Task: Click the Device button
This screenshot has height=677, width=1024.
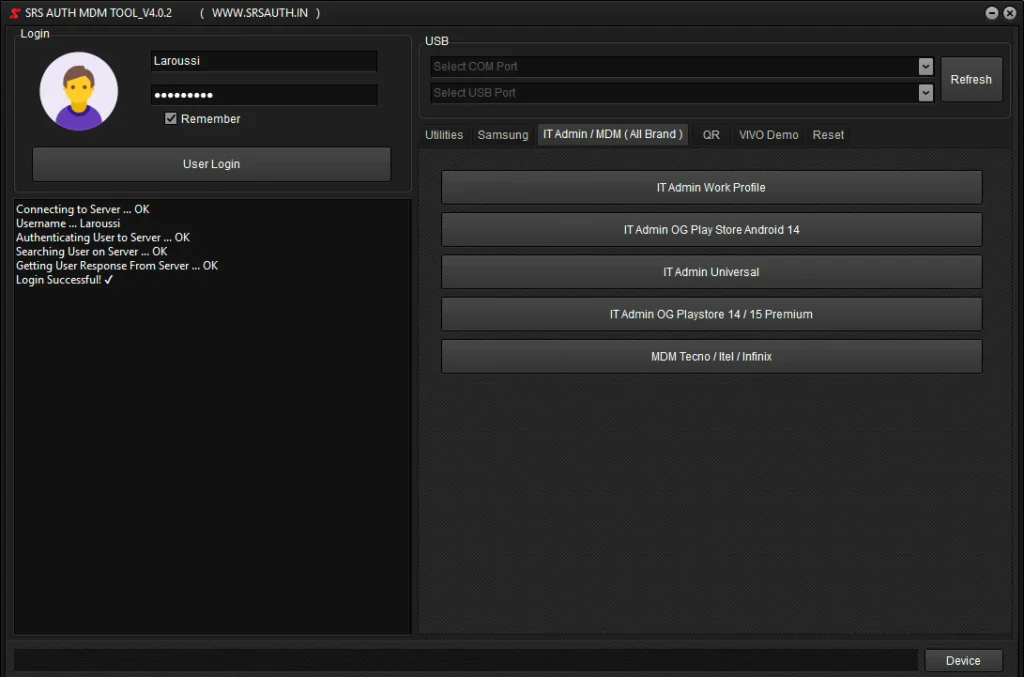Action: [x=963, y=661]
